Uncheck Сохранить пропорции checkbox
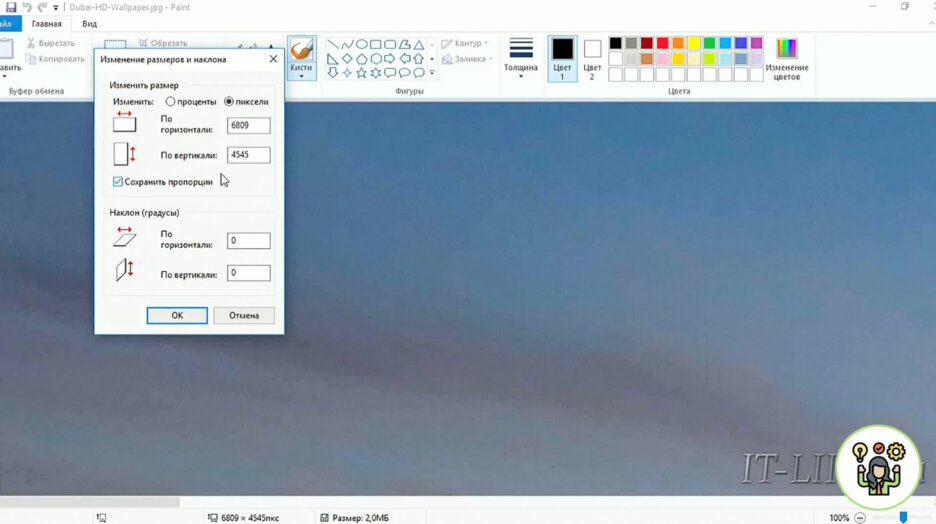936x524 pixels. [x=118, y=181]
